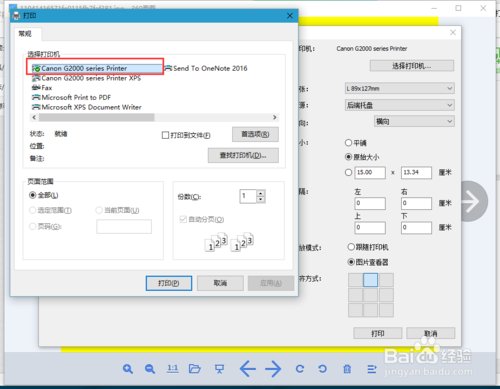Click top margin field under 上
This screenshot has height=389, width=500.
tap(370, 228)
